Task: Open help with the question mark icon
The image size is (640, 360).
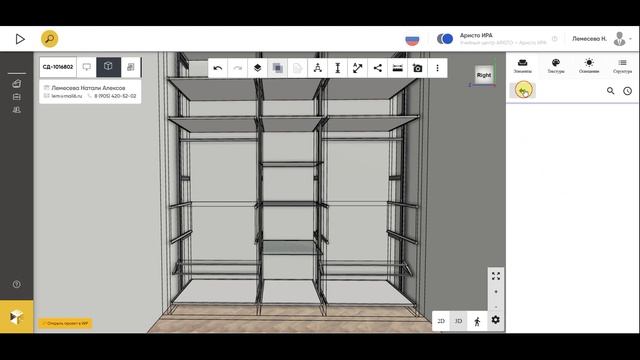Action: tap(16, 284)
